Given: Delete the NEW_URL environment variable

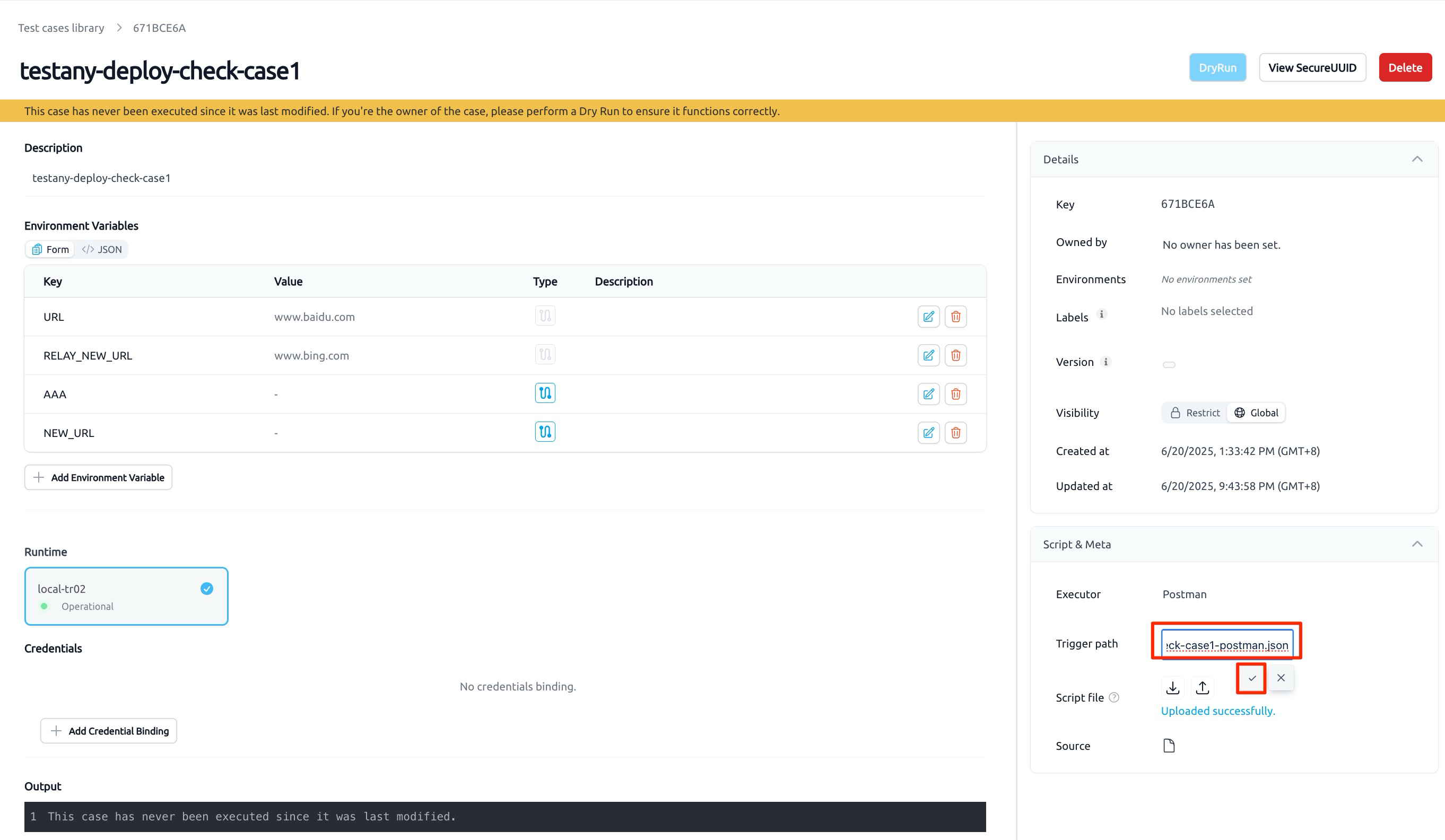Looking at the screenshot, I should [955, 432].
